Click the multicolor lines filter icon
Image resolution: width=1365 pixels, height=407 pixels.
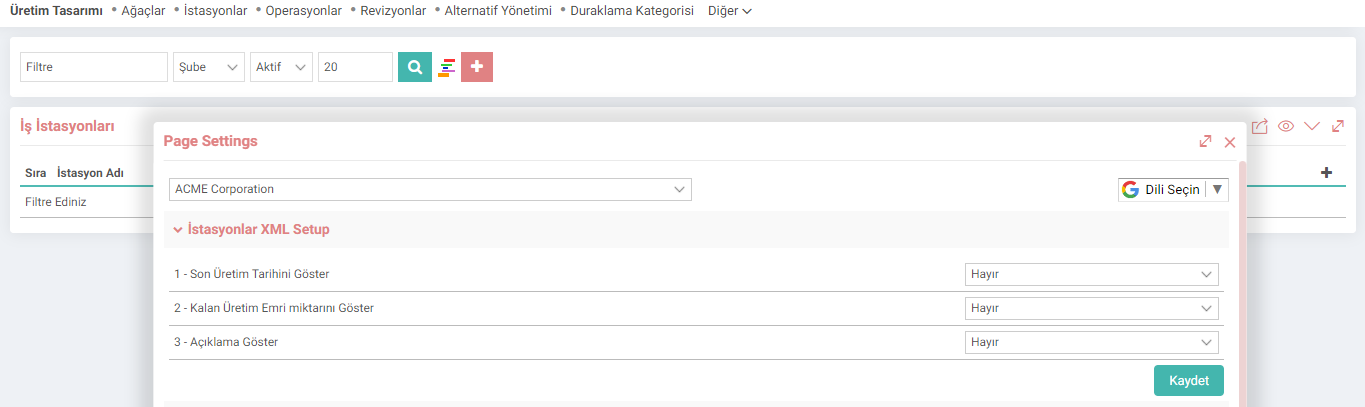click(x=446, y=68)
